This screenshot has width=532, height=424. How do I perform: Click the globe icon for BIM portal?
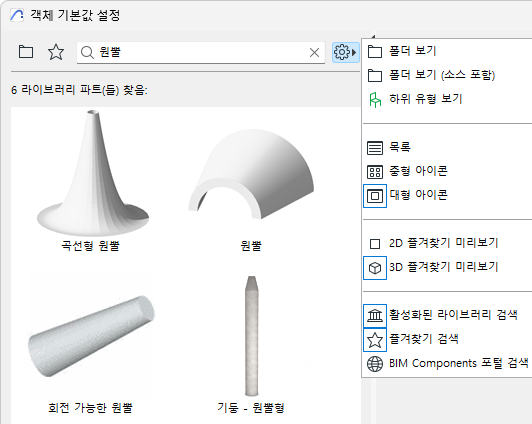tap(375, 364)
